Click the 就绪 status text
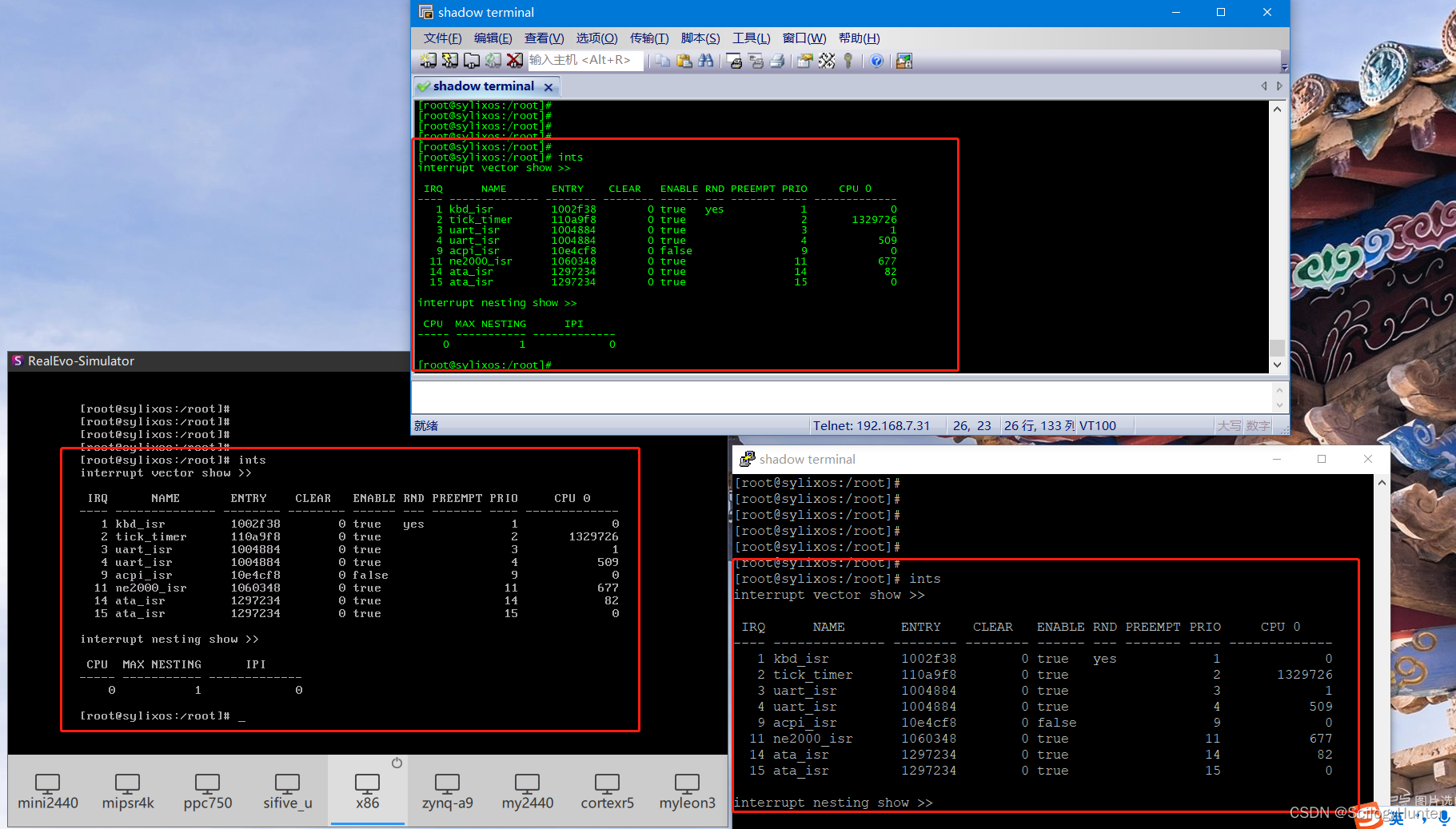This screenshot has height=829, width=1456. click(x=426, y=426)
